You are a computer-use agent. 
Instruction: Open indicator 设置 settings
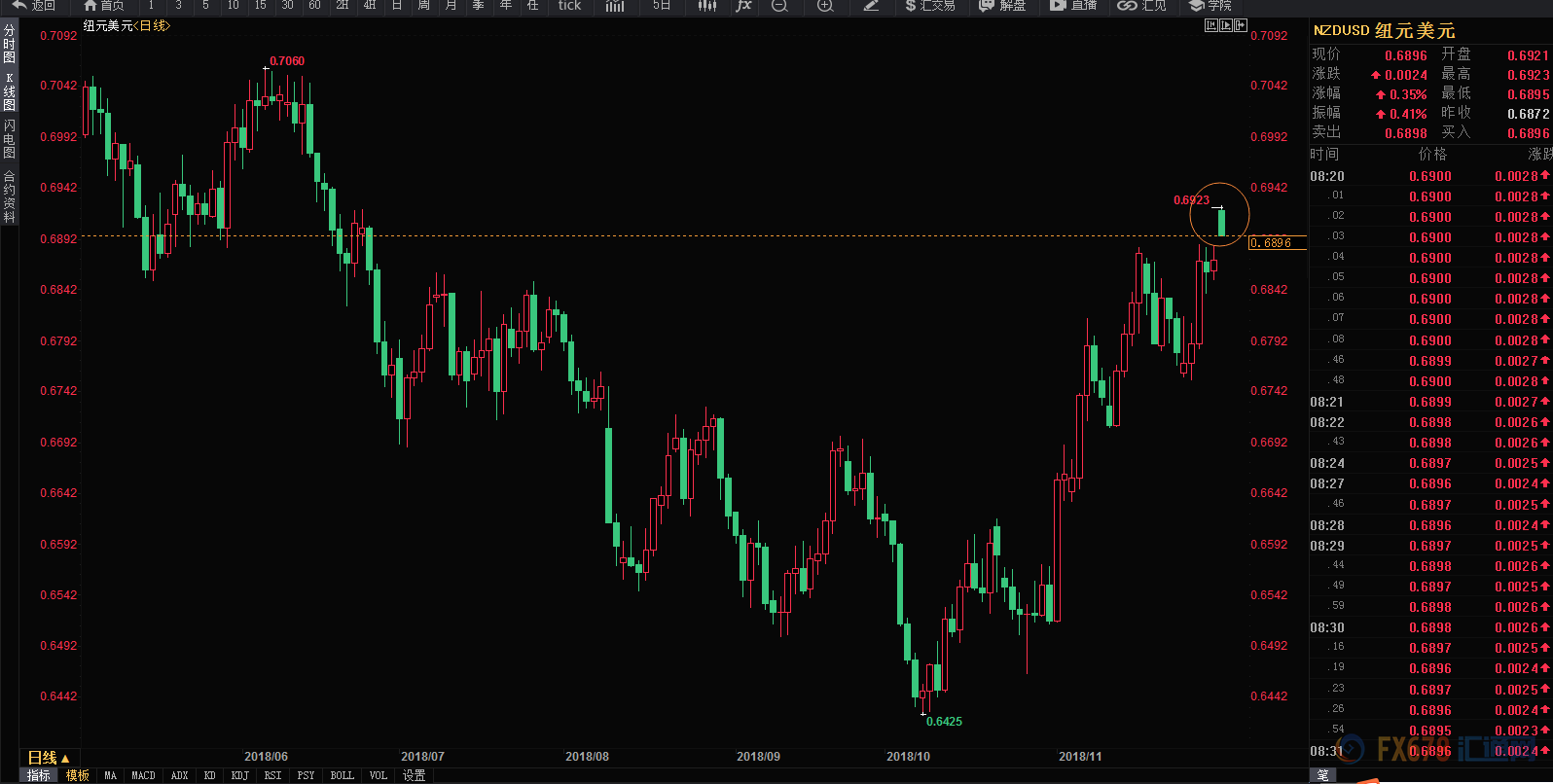(x=414, y=775)
